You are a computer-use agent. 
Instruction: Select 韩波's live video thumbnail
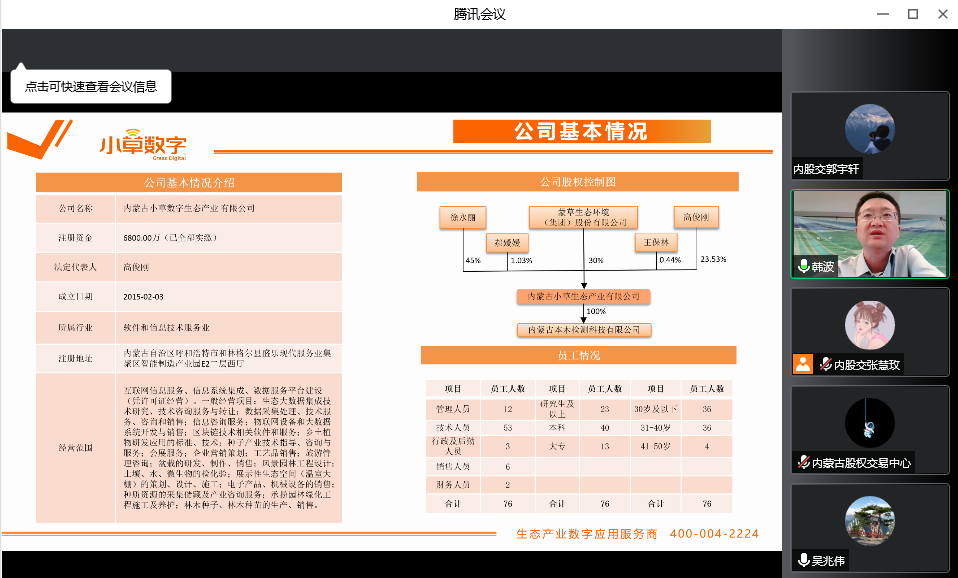click(x=870, y=234)
